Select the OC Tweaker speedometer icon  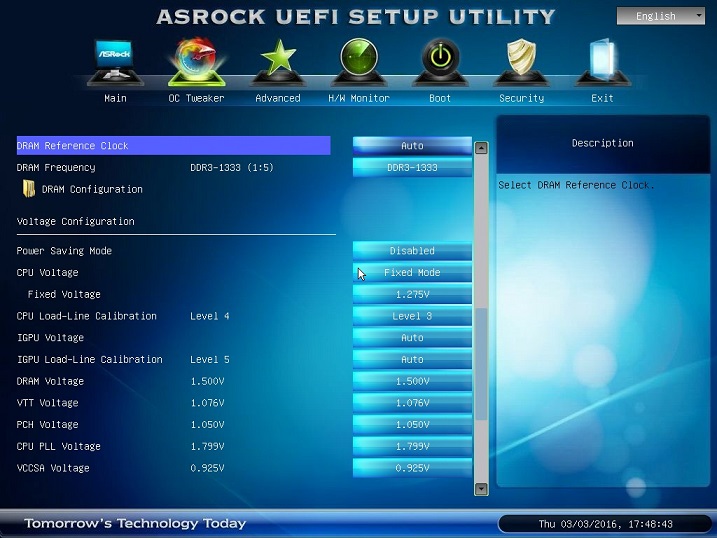tap(197, 62)
